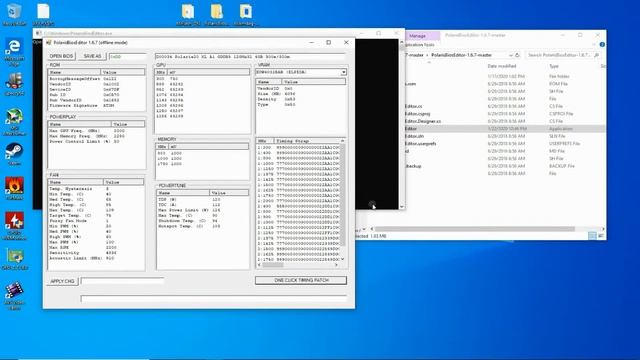The height and width of the screenshot is (360, 640).
Task: Switch Explorer to large icons view
Action: [x=600, y=236]
